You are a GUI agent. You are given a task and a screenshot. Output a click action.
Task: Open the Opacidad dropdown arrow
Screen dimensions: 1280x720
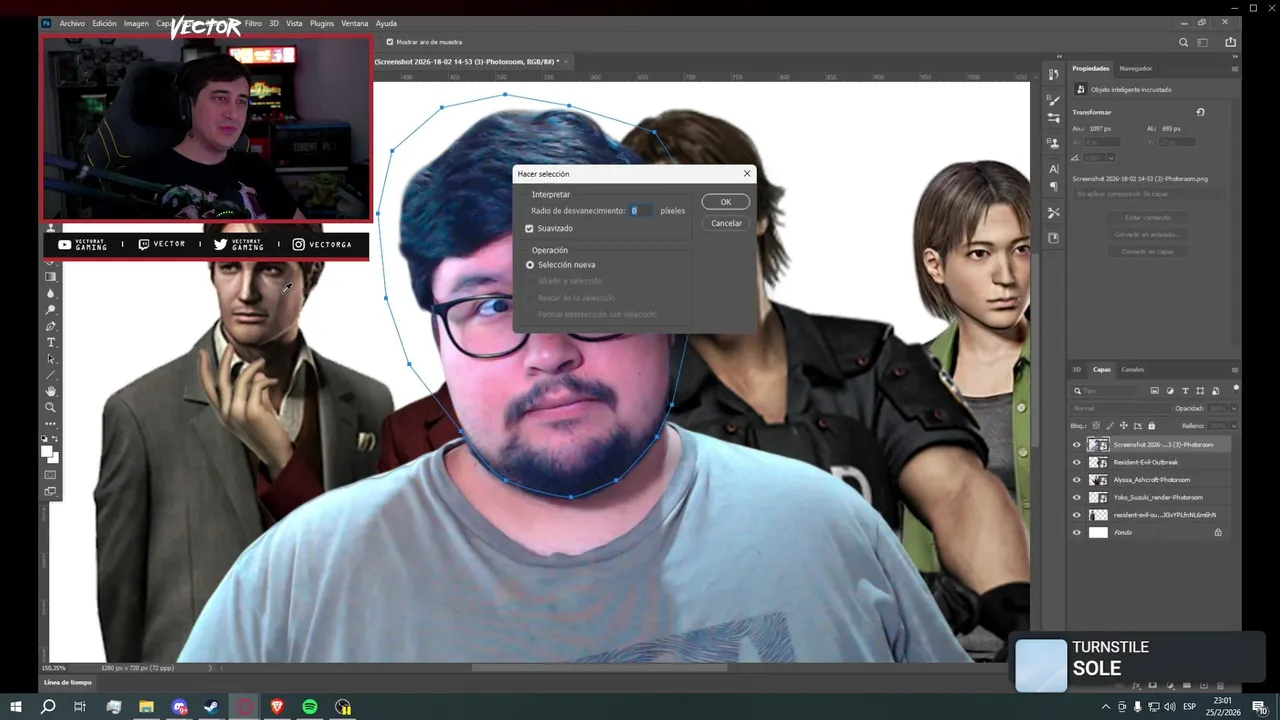pyautogui.click(x=1234, y=409)
